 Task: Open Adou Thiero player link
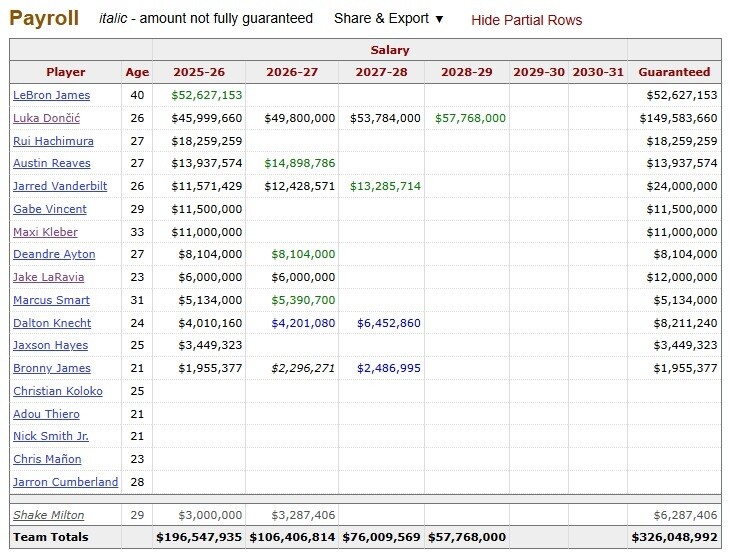tap(46, 414)
